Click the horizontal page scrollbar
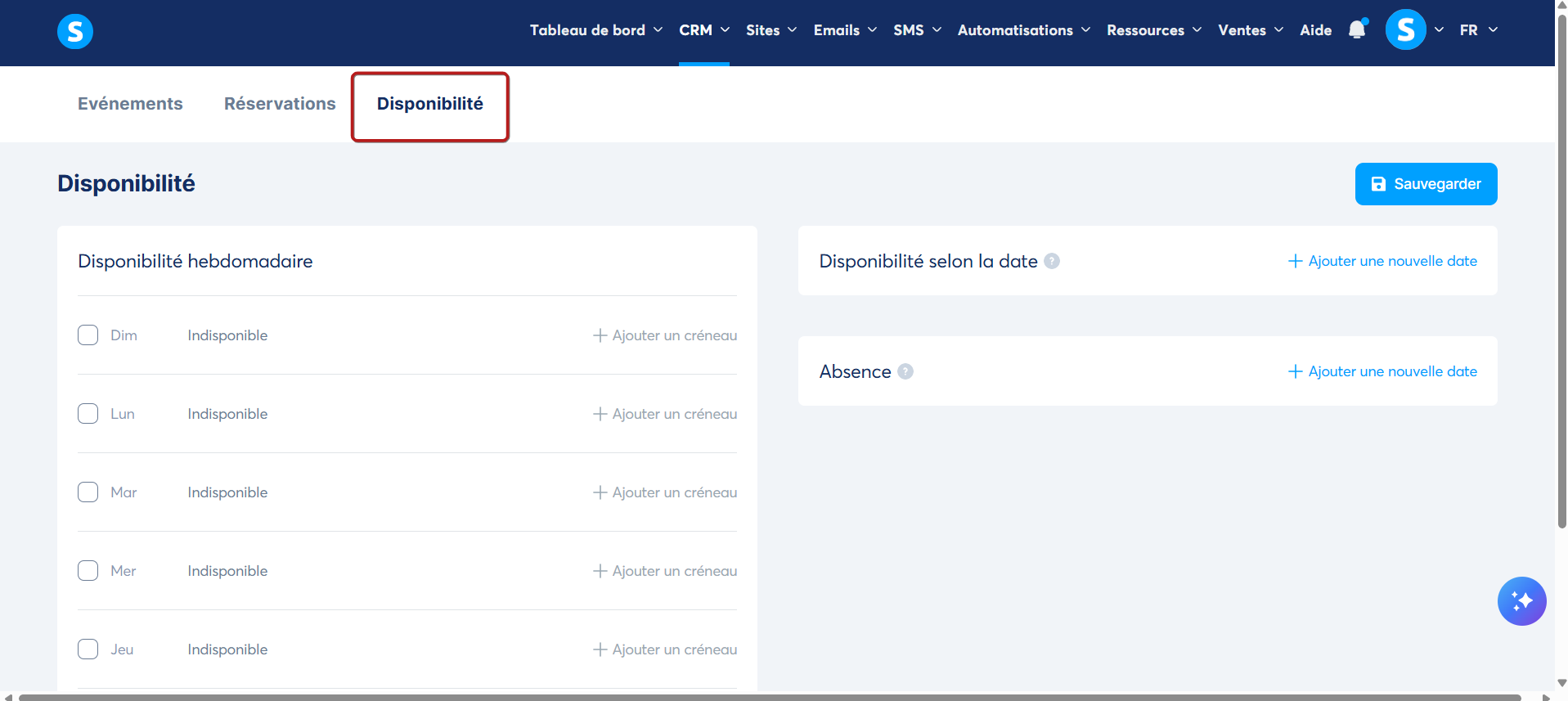Screen dimensions: 1568x701 point(769,697)
